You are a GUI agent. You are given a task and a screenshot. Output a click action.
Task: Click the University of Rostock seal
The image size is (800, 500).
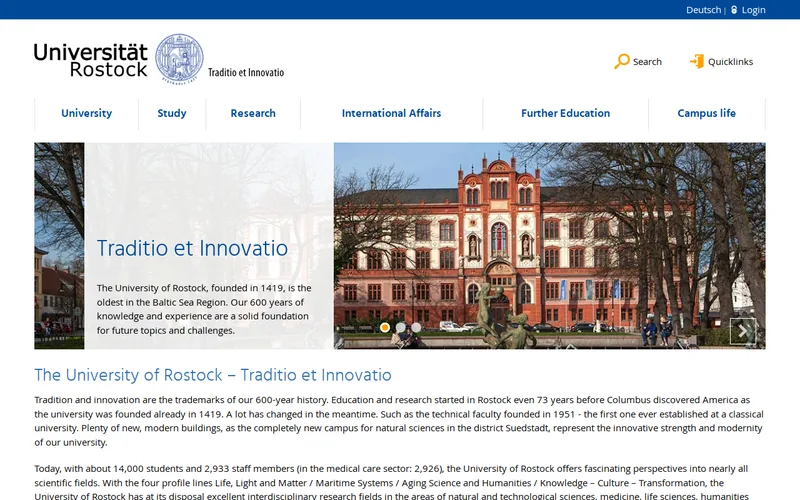point(179,59)
